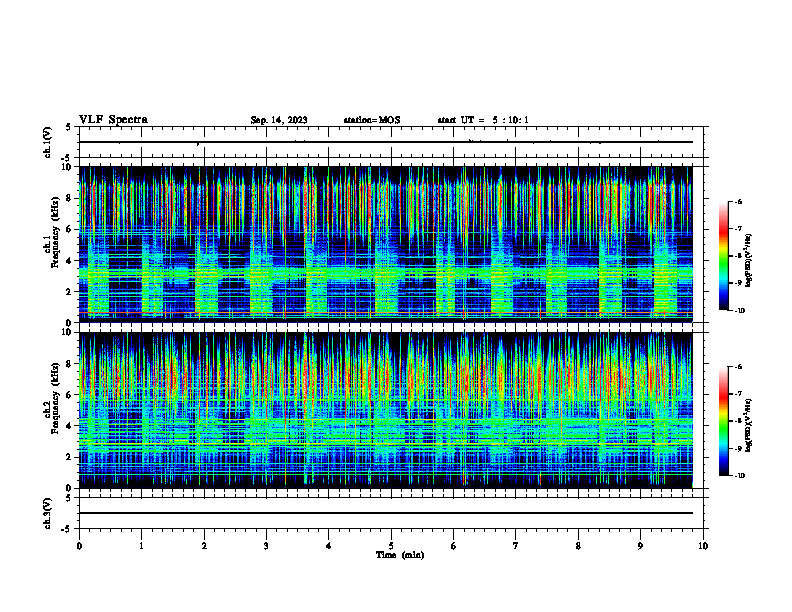Click the '-6' label on ch.1 color bar
This screenshot has height=612, width=792.
coord(738,201)
